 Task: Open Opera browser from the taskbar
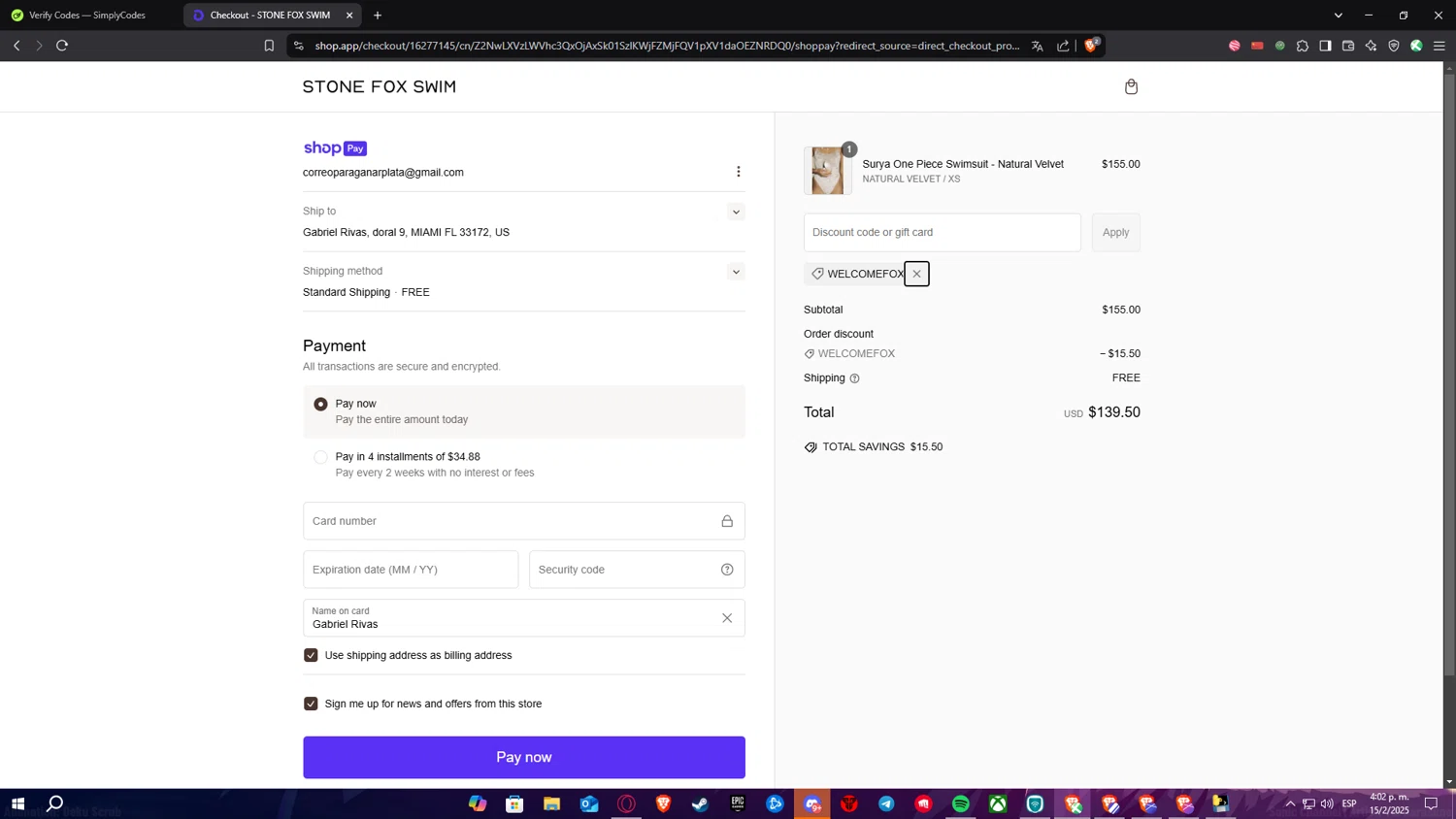(x=626, y=803)
